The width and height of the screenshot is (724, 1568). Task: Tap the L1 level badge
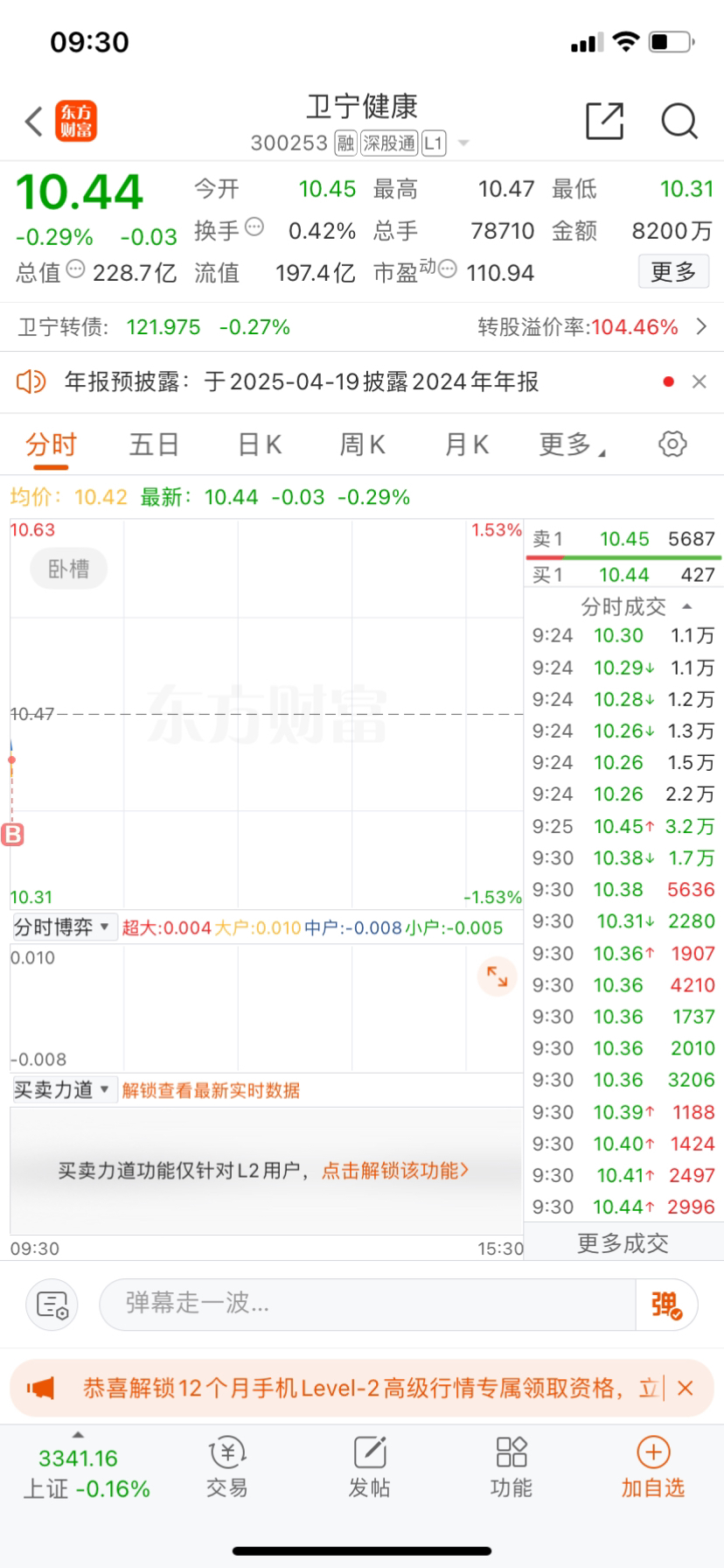[434, 143]
